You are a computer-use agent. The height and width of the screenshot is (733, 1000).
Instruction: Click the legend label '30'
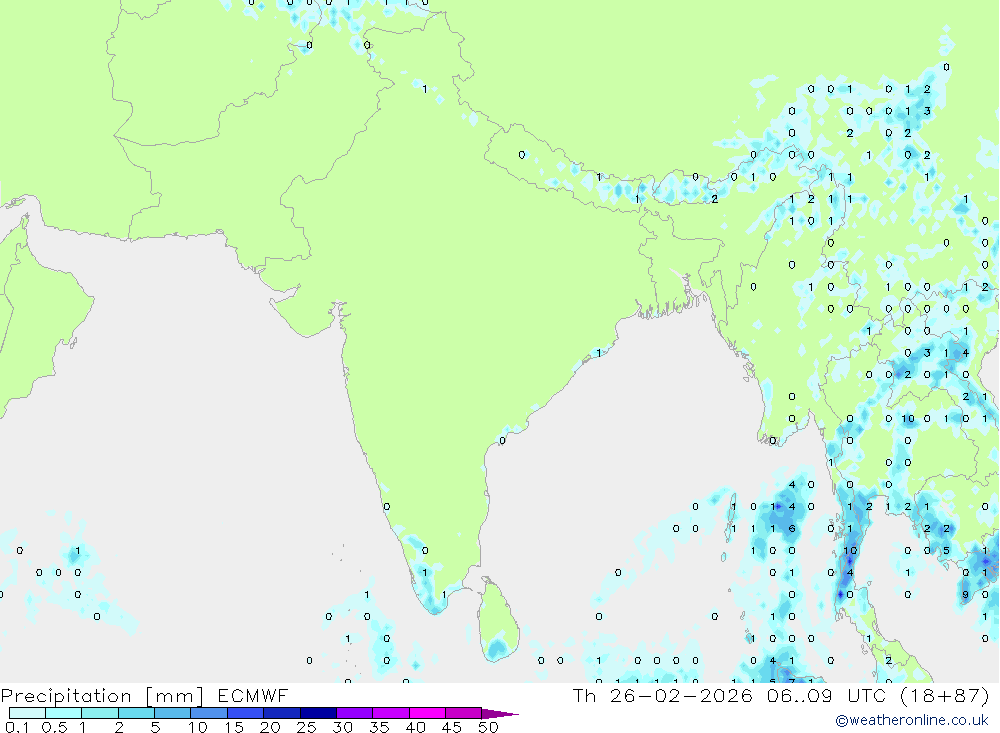[x=342, y=727]
